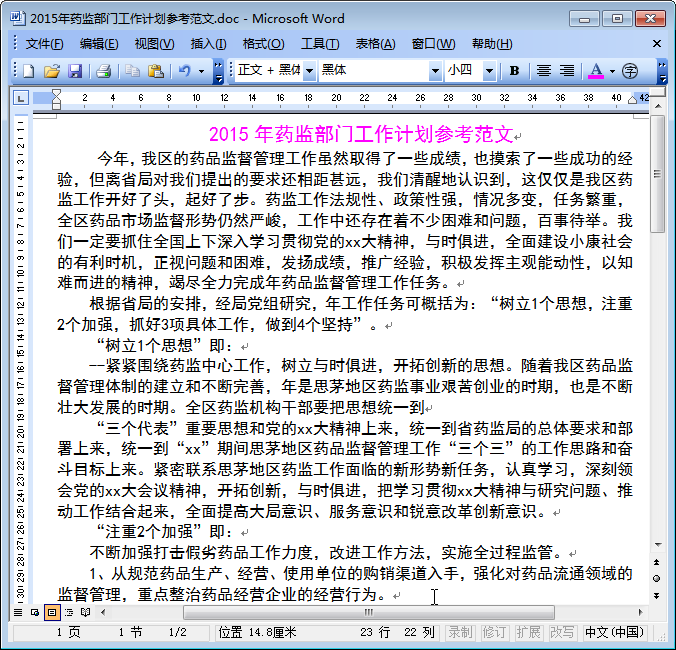676x650 pixels.
Task: Click the vertical scrollbar up arrow
Action: pos(657,106)
